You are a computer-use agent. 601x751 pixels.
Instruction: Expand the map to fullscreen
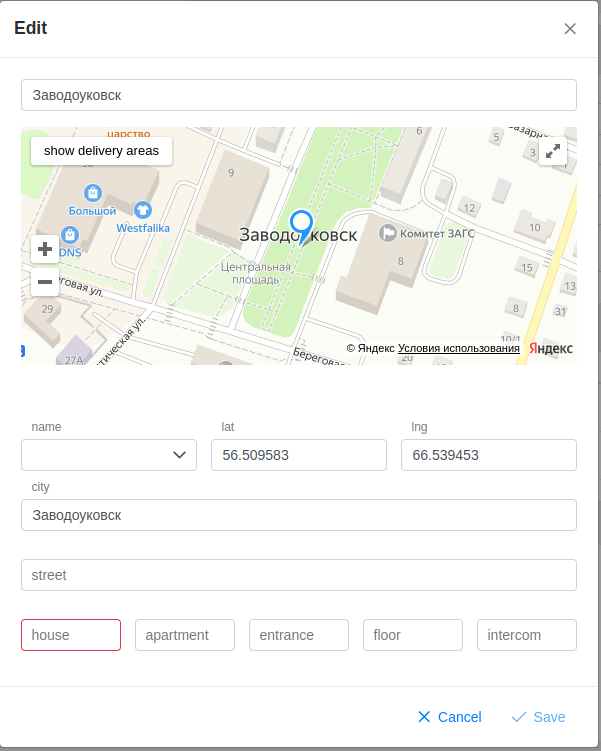click(553, 151)
